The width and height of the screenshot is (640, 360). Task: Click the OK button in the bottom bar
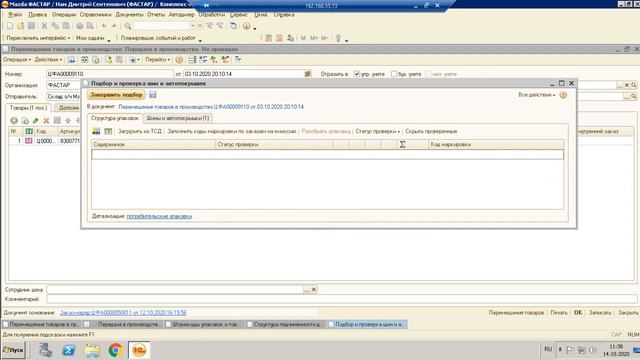[x=578, y=313]
